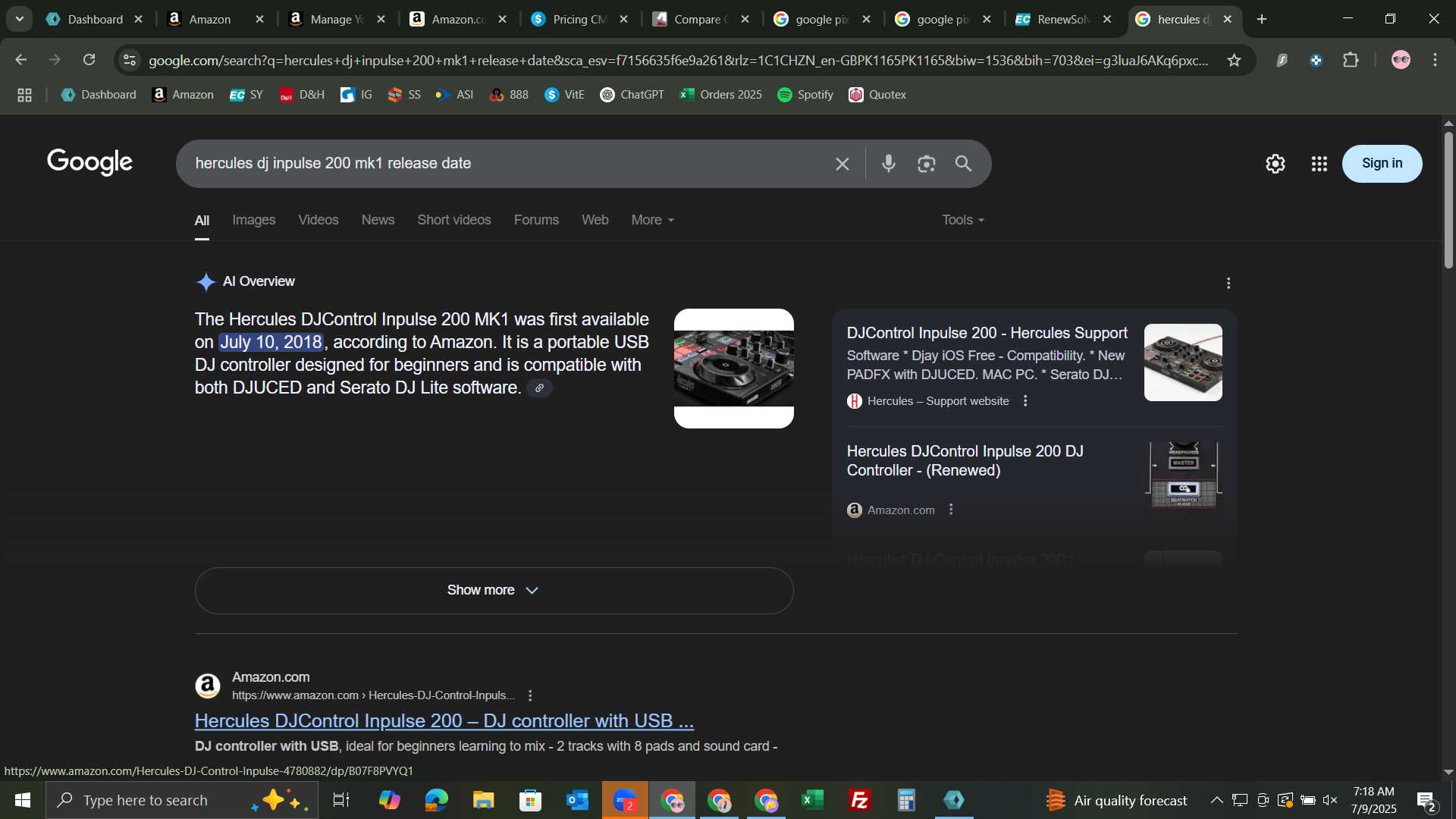Click the Google logo
This screenshot has width=1456, height=819.
click(x=89, y=162)
